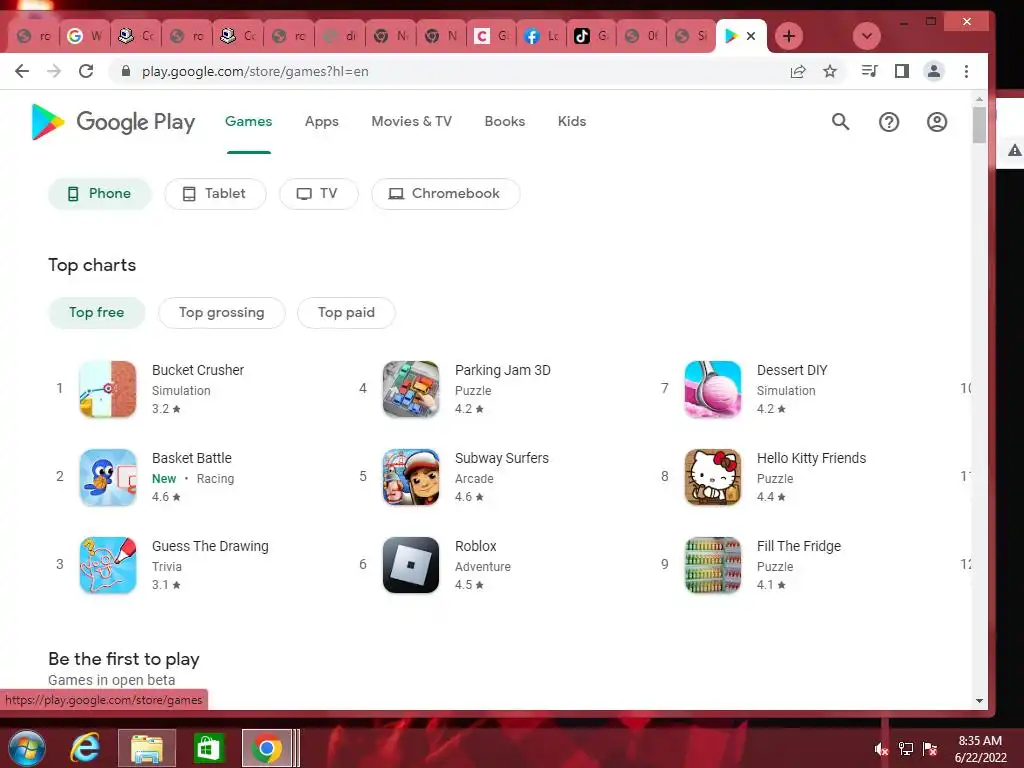The width and height of the screenshot is (1024, 768).
Task: Open the Bucket Crusher game icon
Action: tap(108, 389)
